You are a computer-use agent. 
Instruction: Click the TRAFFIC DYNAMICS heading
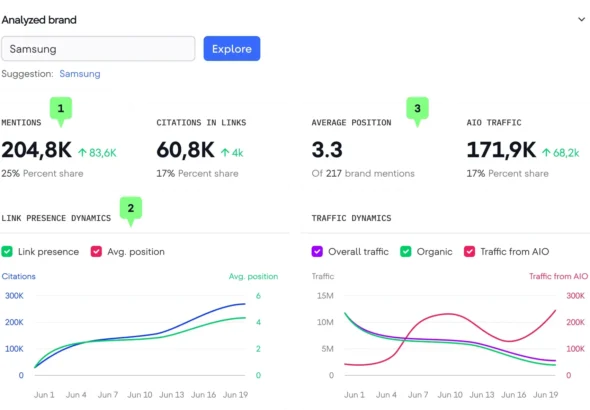click(x=351, y=218)
